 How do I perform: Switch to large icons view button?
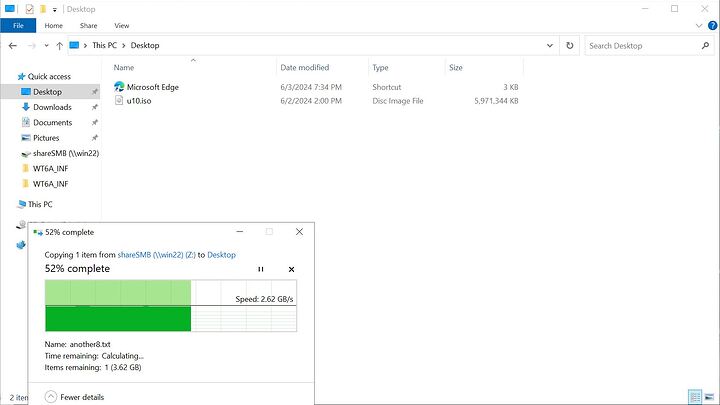(x=709, y=397)
